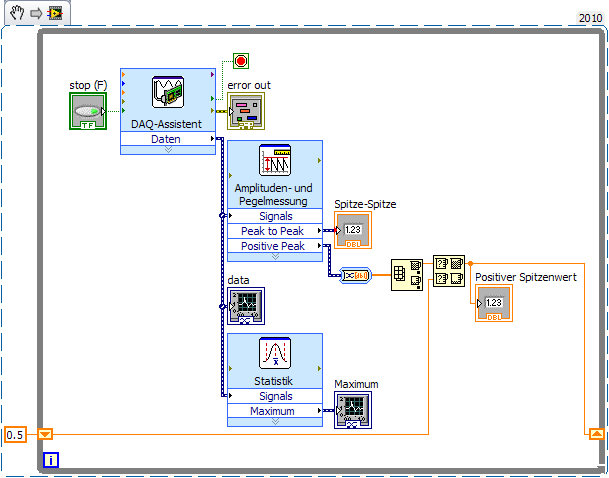This screenshot has width=609, height=478.
Task: Click the red loop stop condition terminal
Action: 241,61
